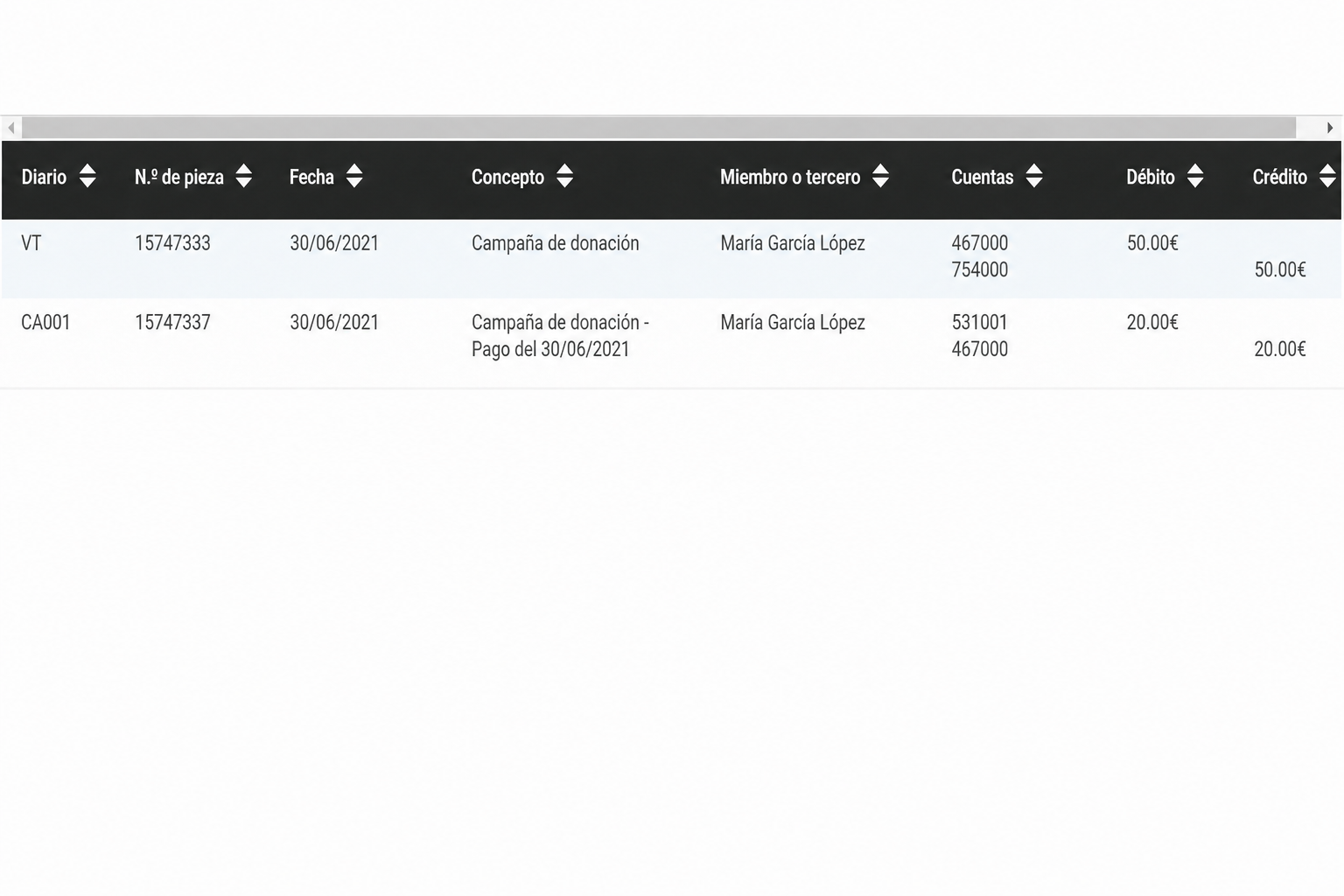1344x896 pixels.
Task: Sort by N.º de pieza arrows
Action: (244, 177)
